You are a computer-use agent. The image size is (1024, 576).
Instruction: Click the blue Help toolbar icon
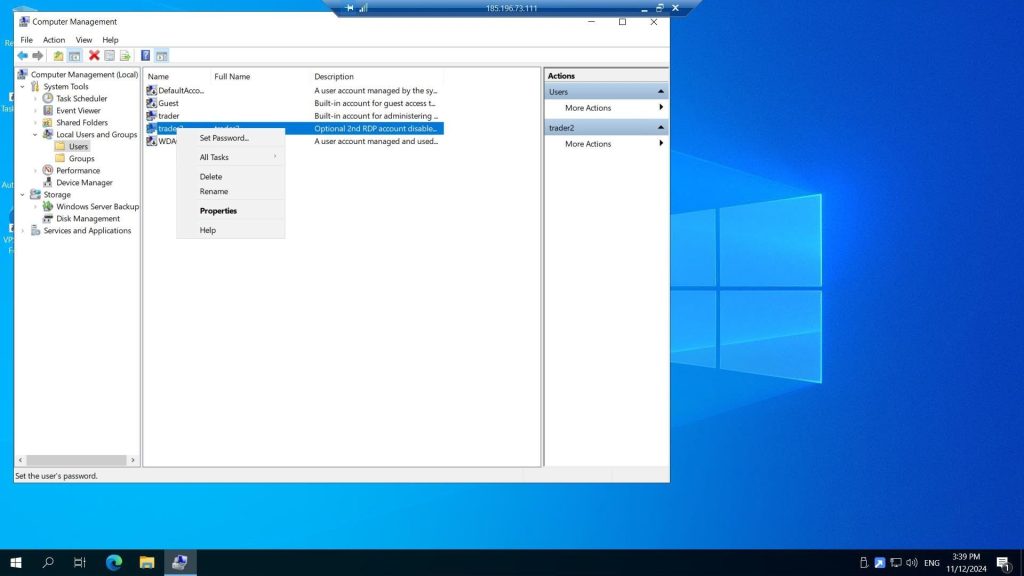[145, 56]
